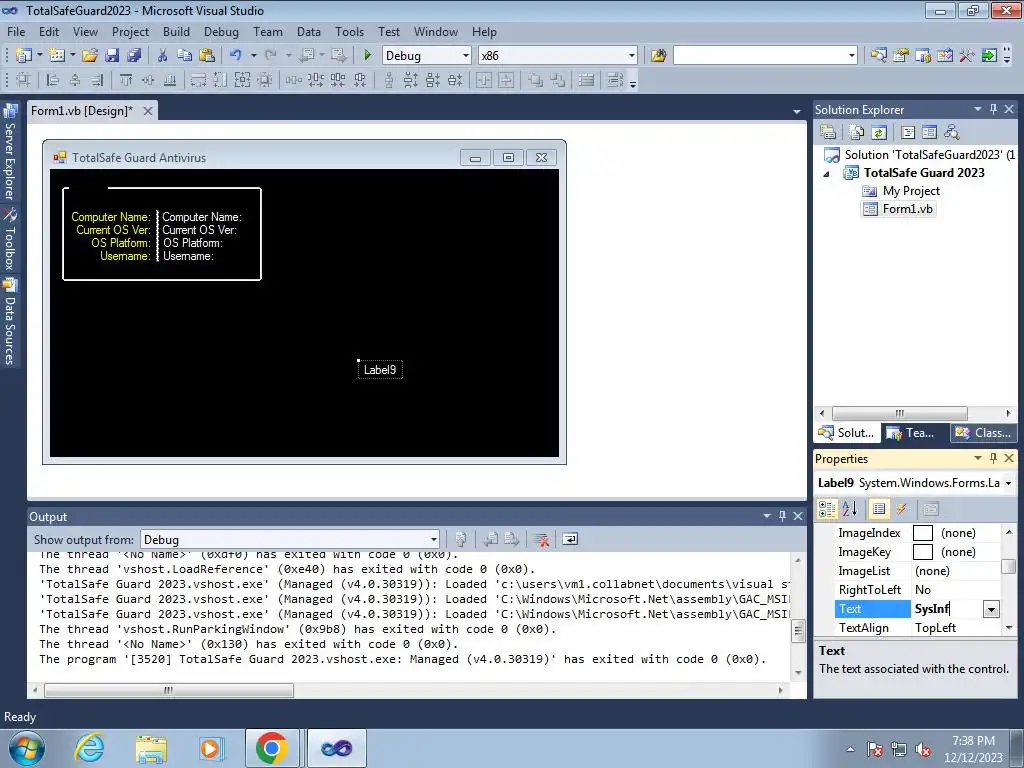Open the Undo history dropdown arrow
Image resolution: width=1024 pixels, height=768 pixels.
[x=253, y=56]
